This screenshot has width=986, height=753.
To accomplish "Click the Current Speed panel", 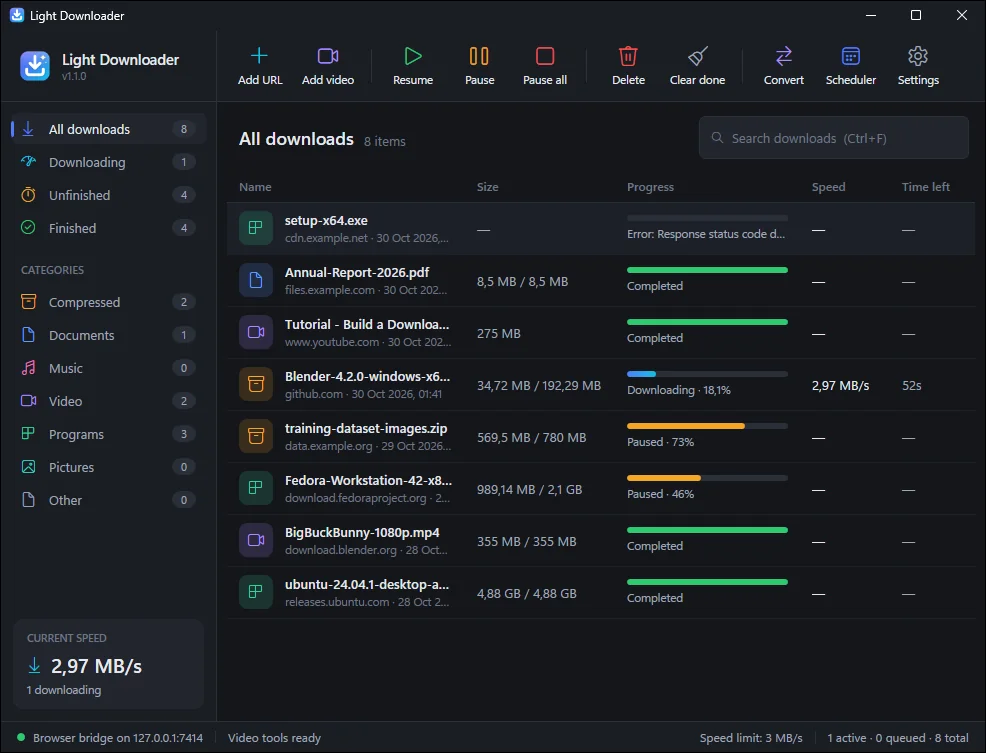I will click(x=109, y=664).
